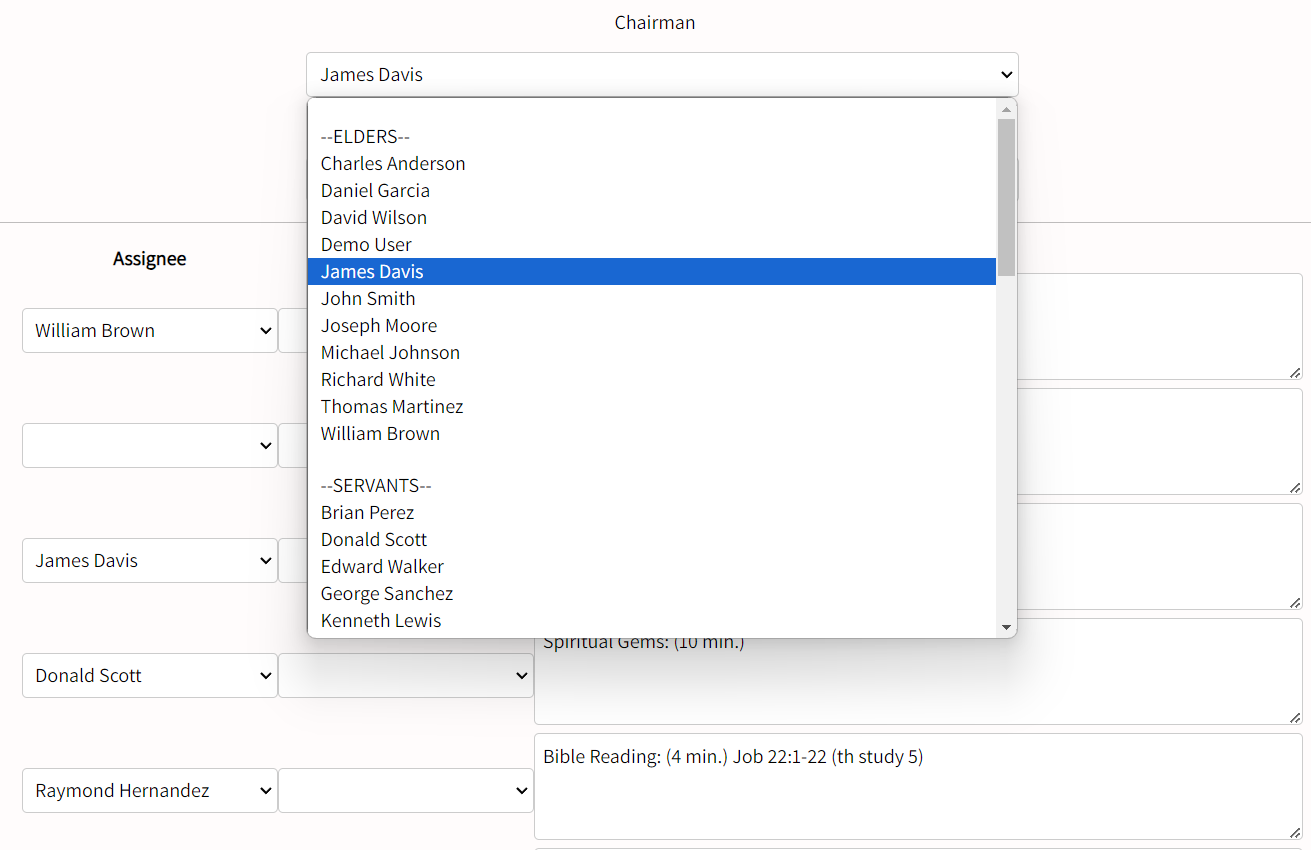Click the Assignee column header
The height and width of the screenshot is (850, 1311).
[150, 259]
